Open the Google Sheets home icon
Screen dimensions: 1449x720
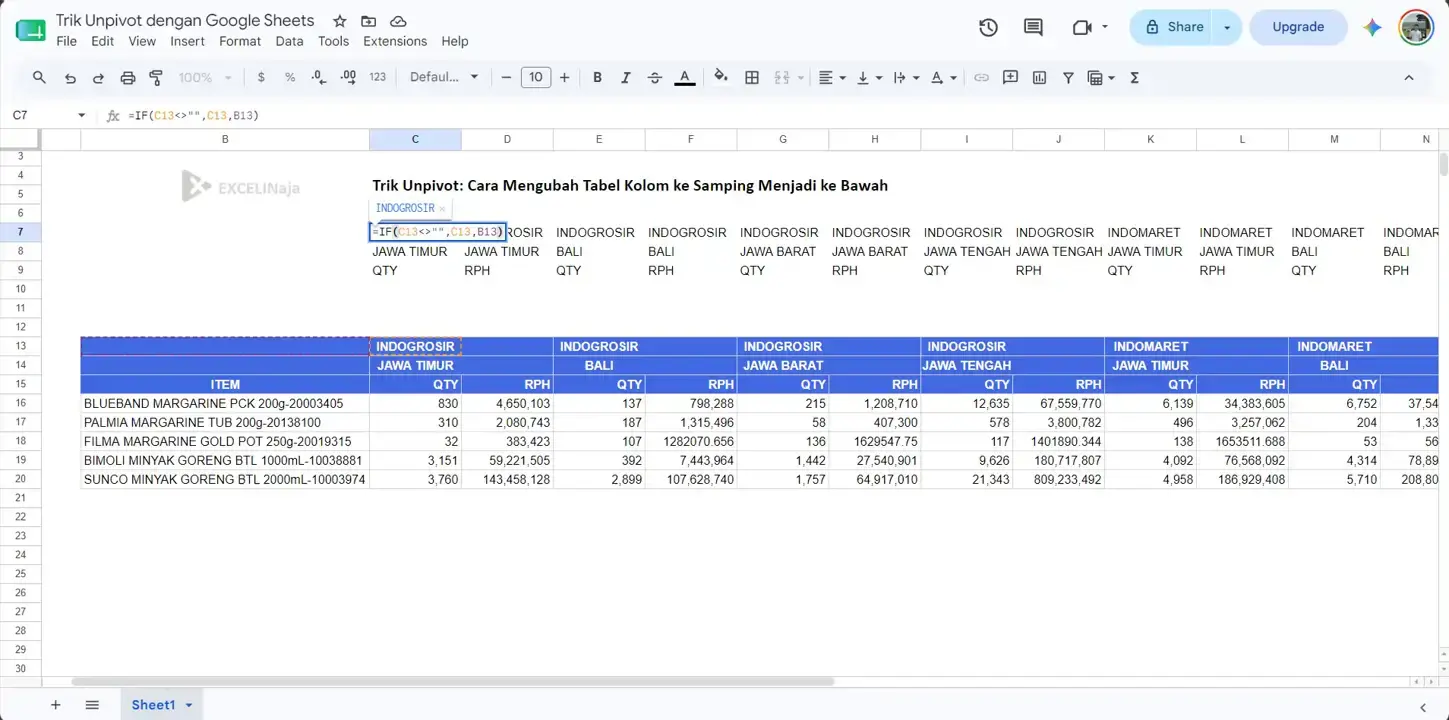[x=30, y=29]
